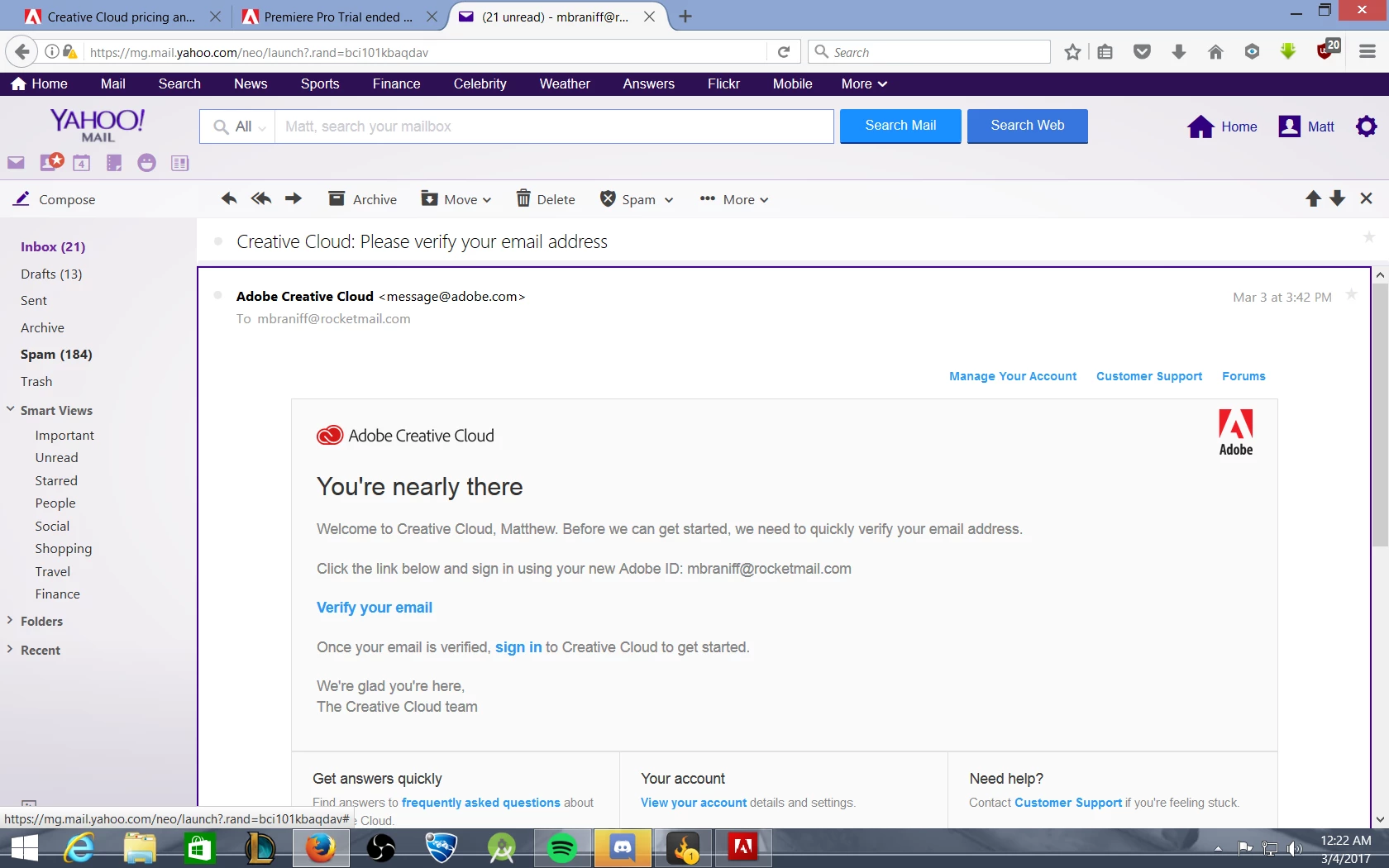This screenshot has width=1389, height=868.
Task: Open the Firefox hamburger menu
Action: click(x=1368, y=52)
